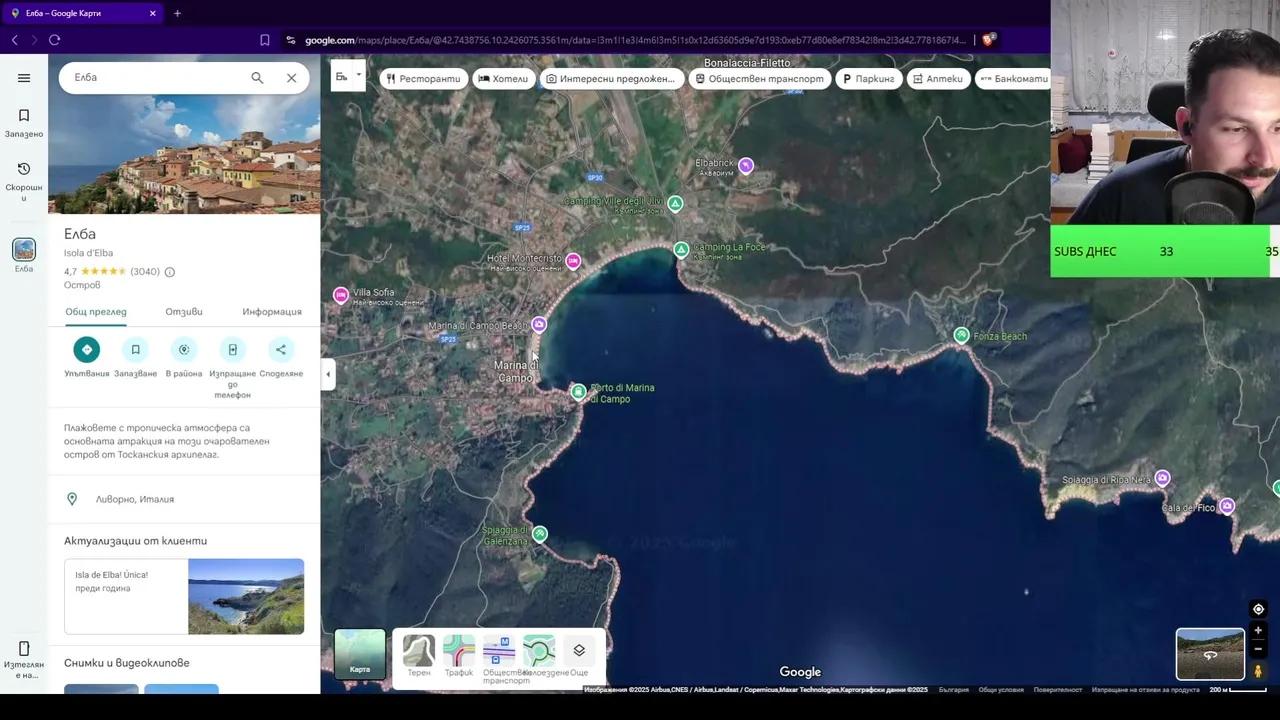This screenshot has height=720, width=1280.
Task: Switch to the Карта map layer
Action: click(360, 654)
